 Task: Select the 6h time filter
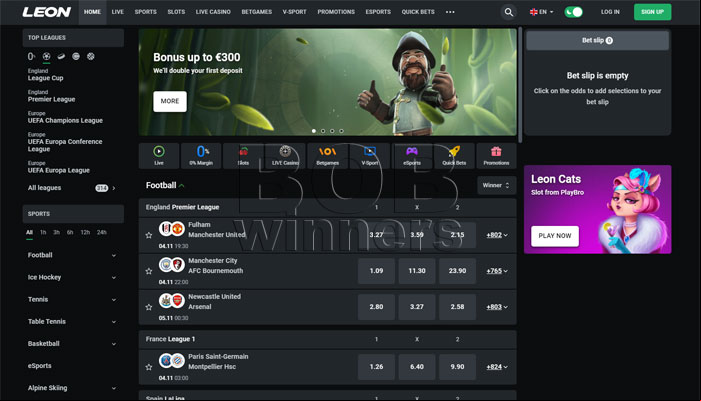point(70,232)
